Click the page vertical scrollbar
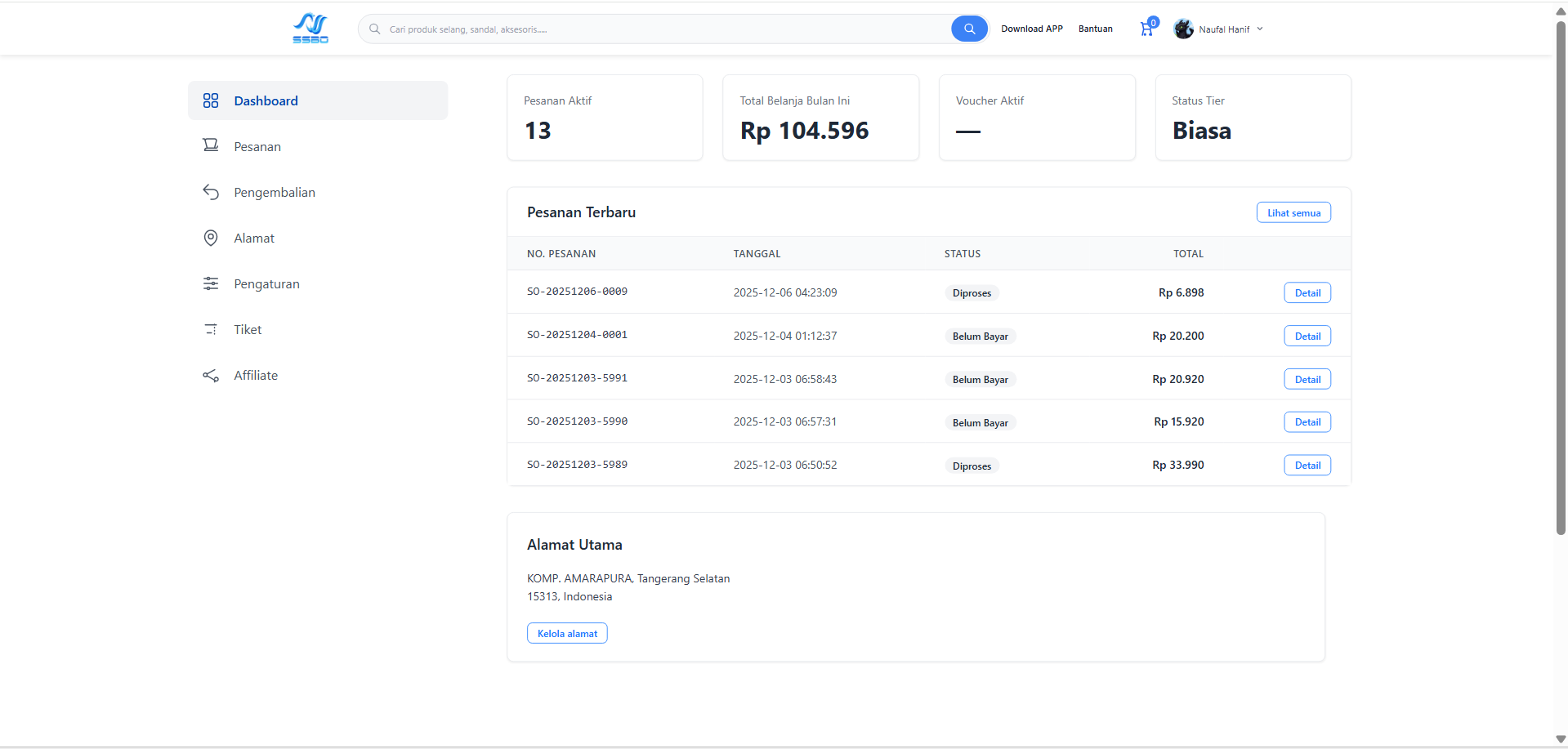1568x749 pixels. click(x=1560, y=278)
